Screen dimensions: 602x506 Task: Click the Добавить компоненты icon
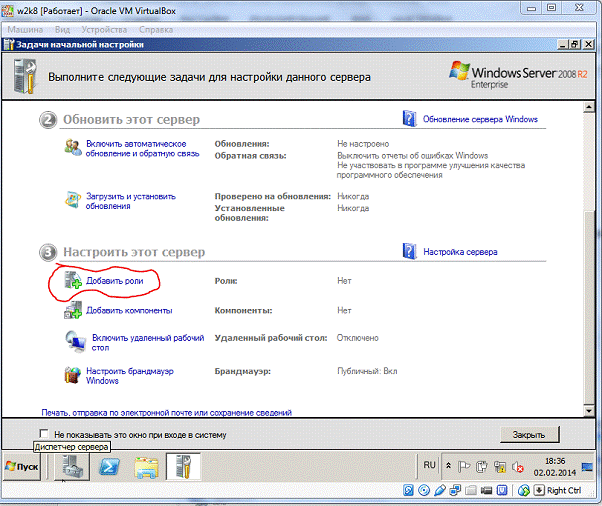(73, 310)
